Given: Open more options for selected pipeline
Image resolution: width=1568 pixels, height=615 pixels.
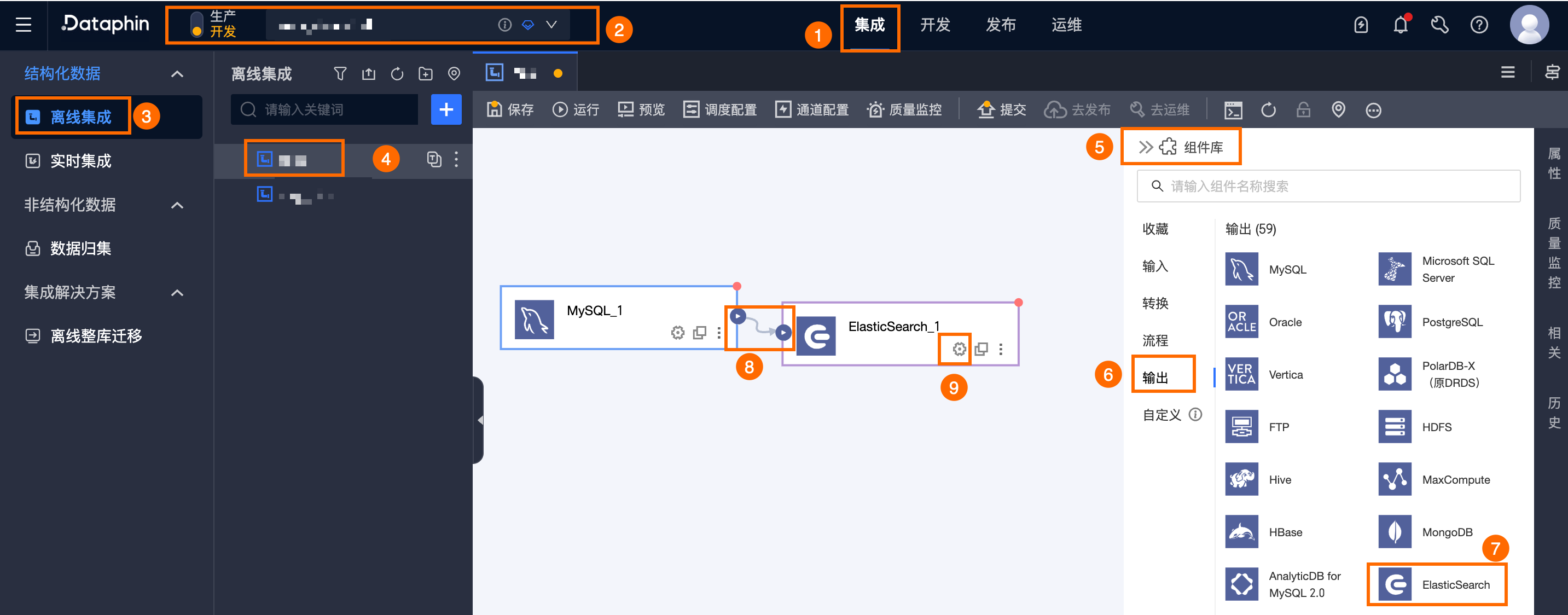Looking at the screenshot, I should coord(456,160).
